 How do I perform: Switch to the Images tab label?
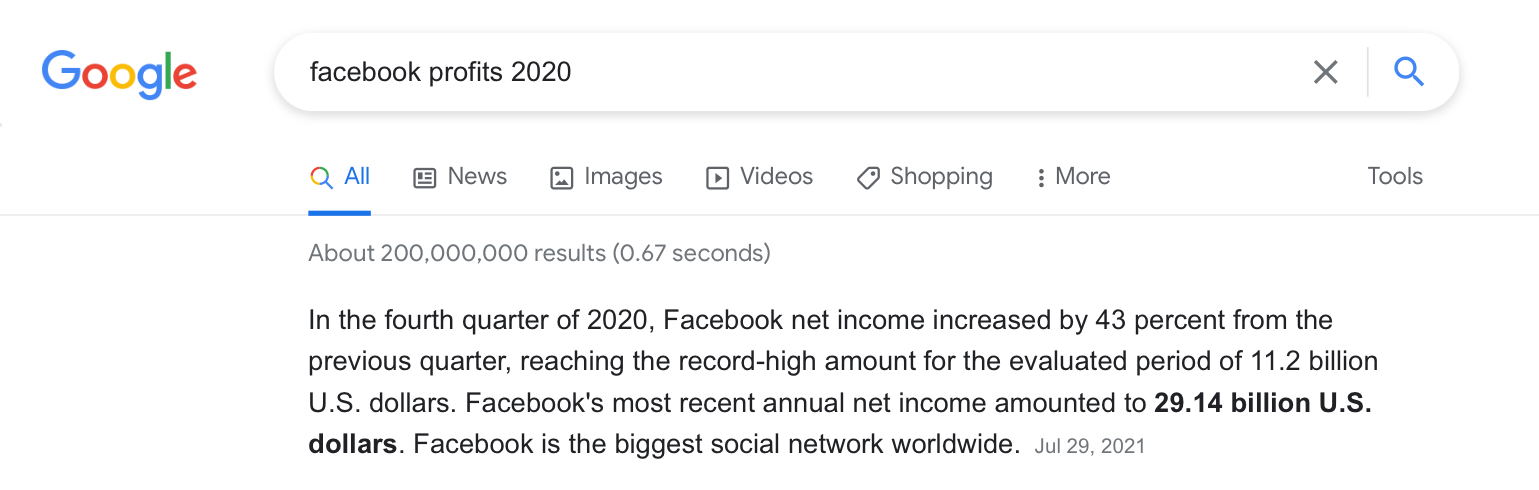[x=623, y=177]
